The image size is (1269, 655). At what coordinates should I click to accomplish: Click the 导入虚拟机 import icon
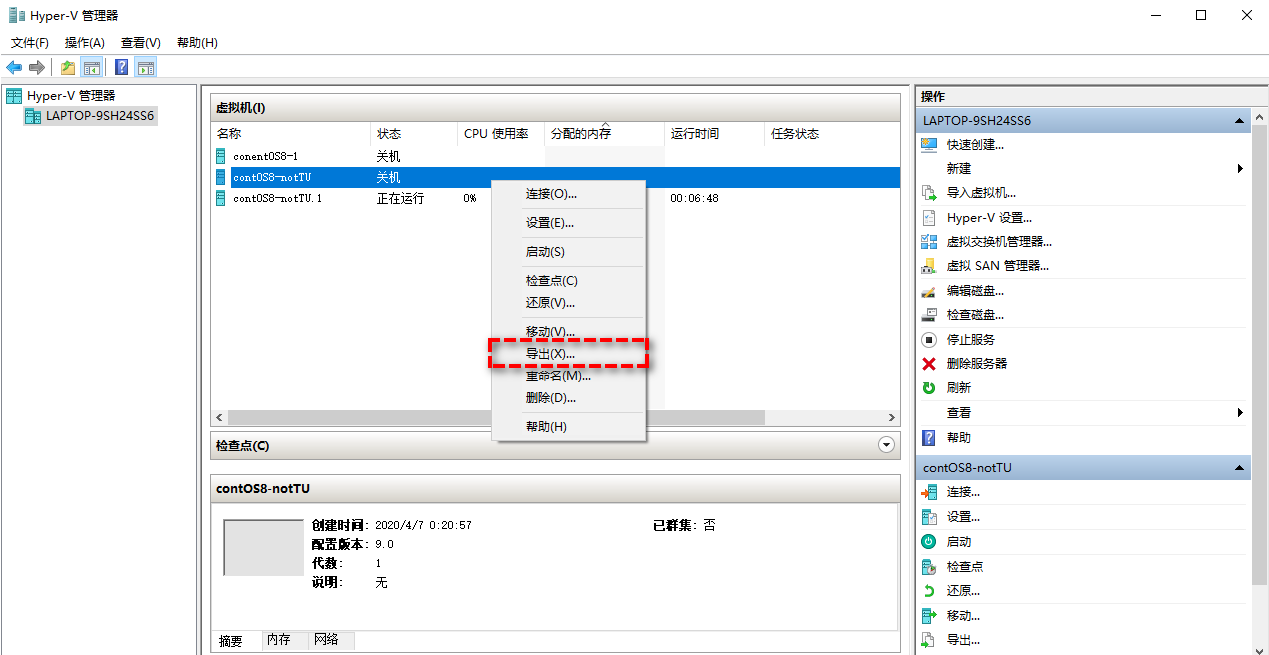[929, 193]
